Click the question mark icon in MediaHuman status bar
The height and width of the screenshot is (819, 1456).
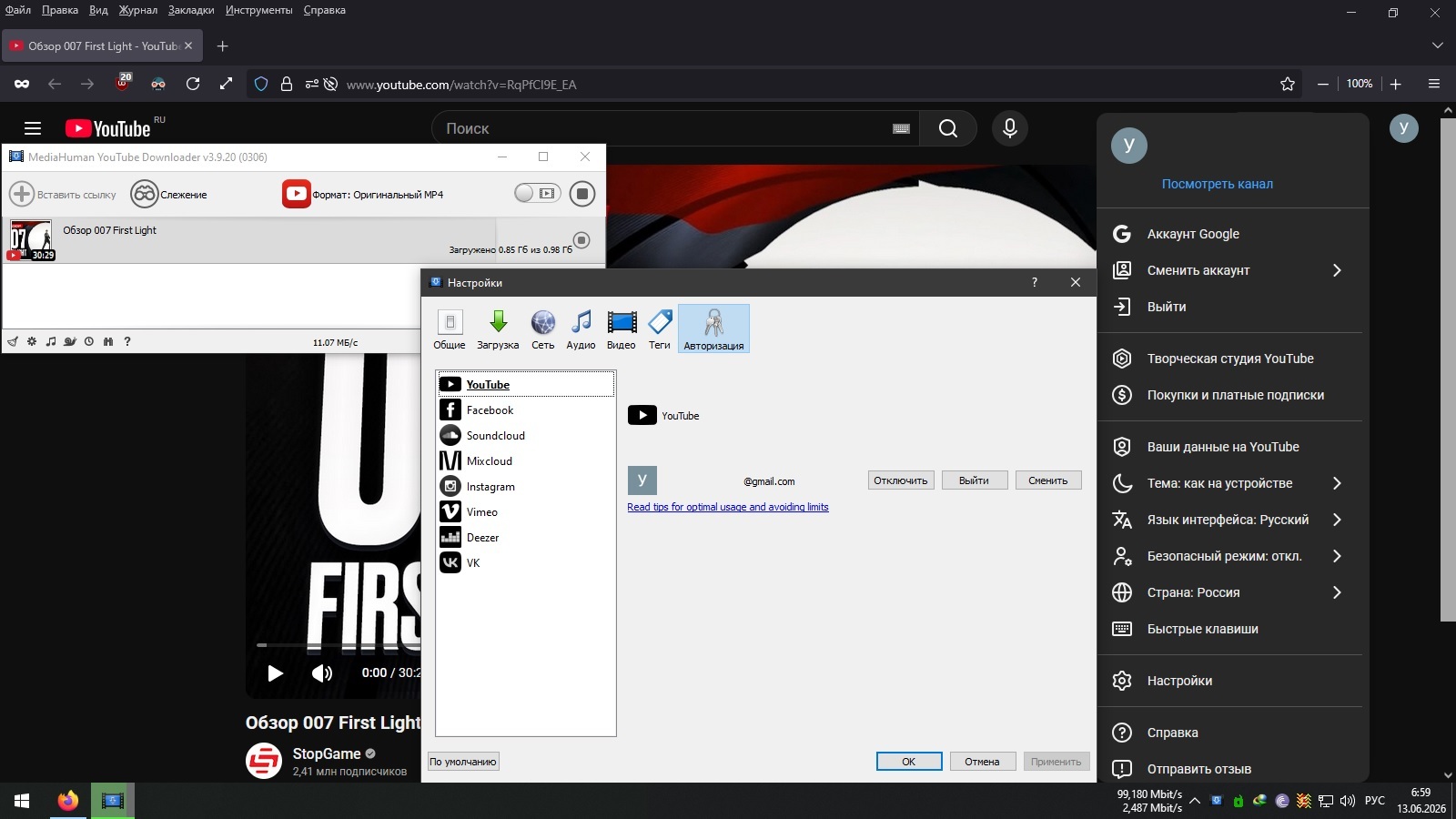coord(127,341)
